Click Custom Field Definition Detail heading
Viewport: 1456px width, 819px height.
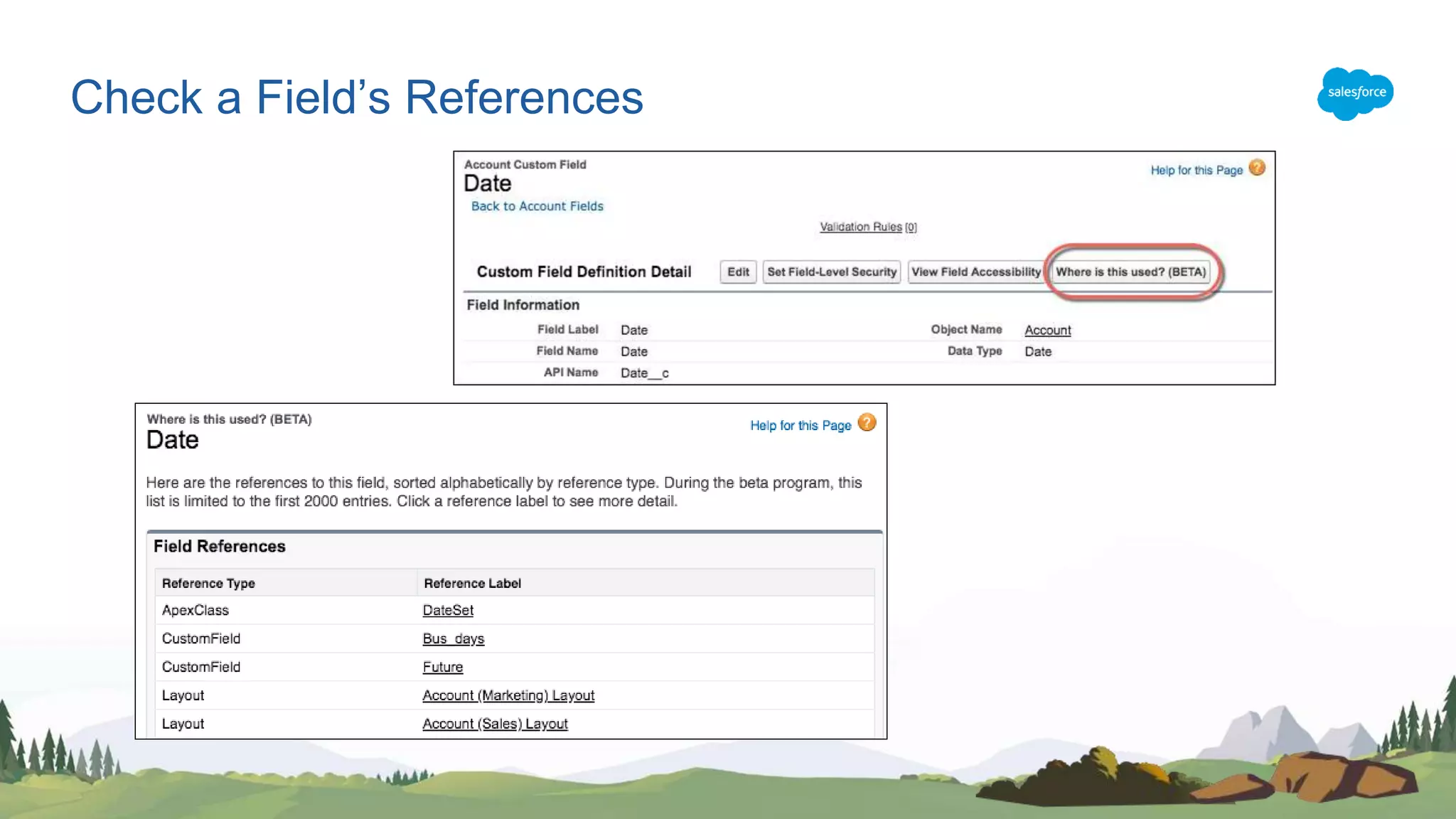[584, 272]
